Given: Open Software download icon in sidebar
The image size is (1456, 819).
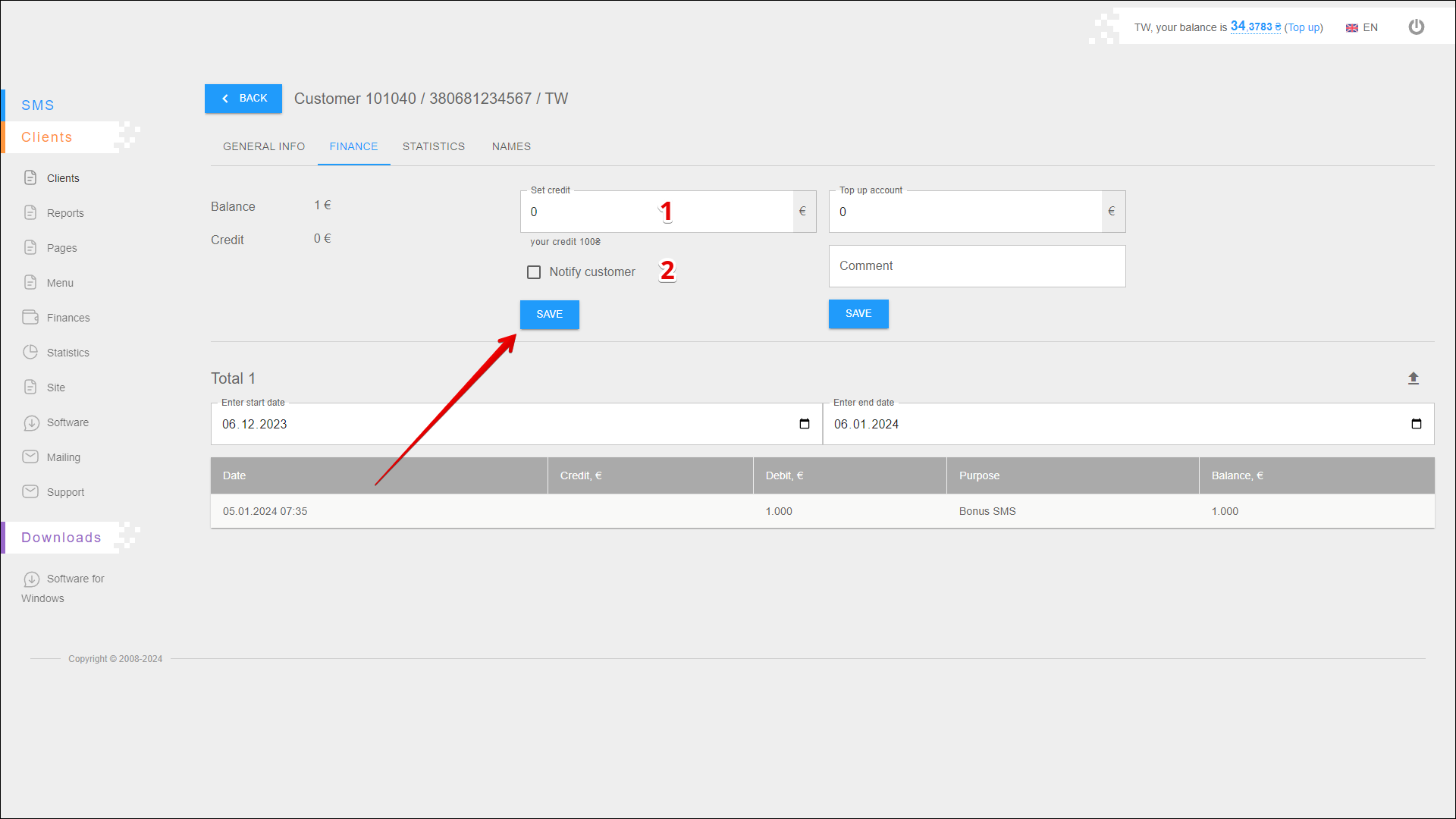Looking at the screenshot, I should point(31,422).
